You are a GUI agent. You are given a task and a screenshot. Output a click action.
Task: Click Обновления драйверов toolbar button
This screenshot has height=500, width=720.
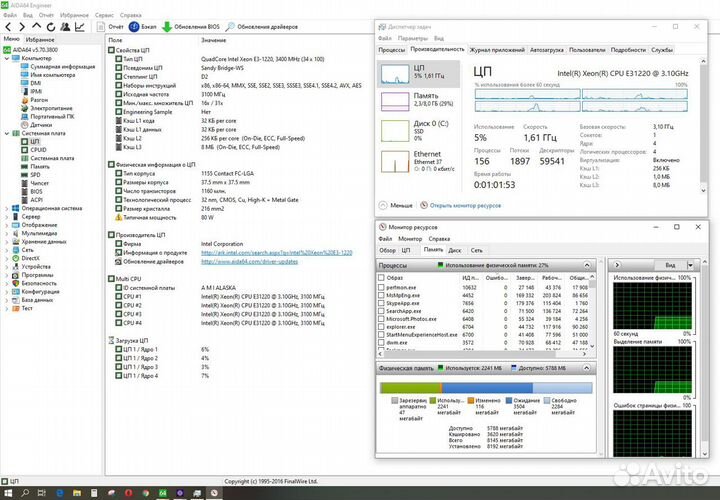262,27
